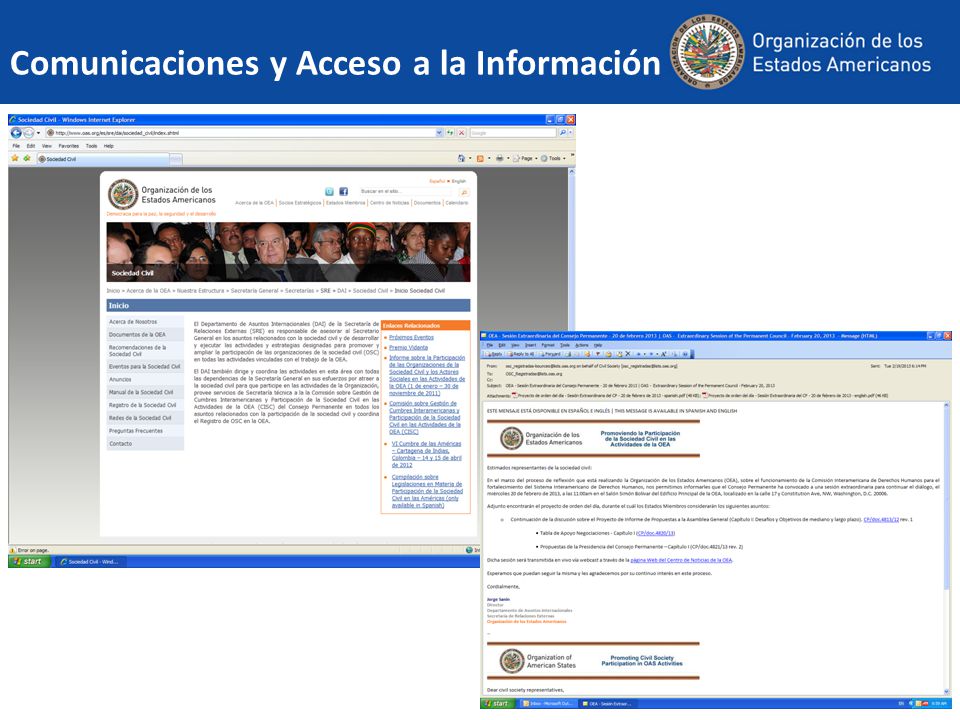Open the Estados Miembros nav link
This screenshot has height=720, width=960.
point(345,203)
